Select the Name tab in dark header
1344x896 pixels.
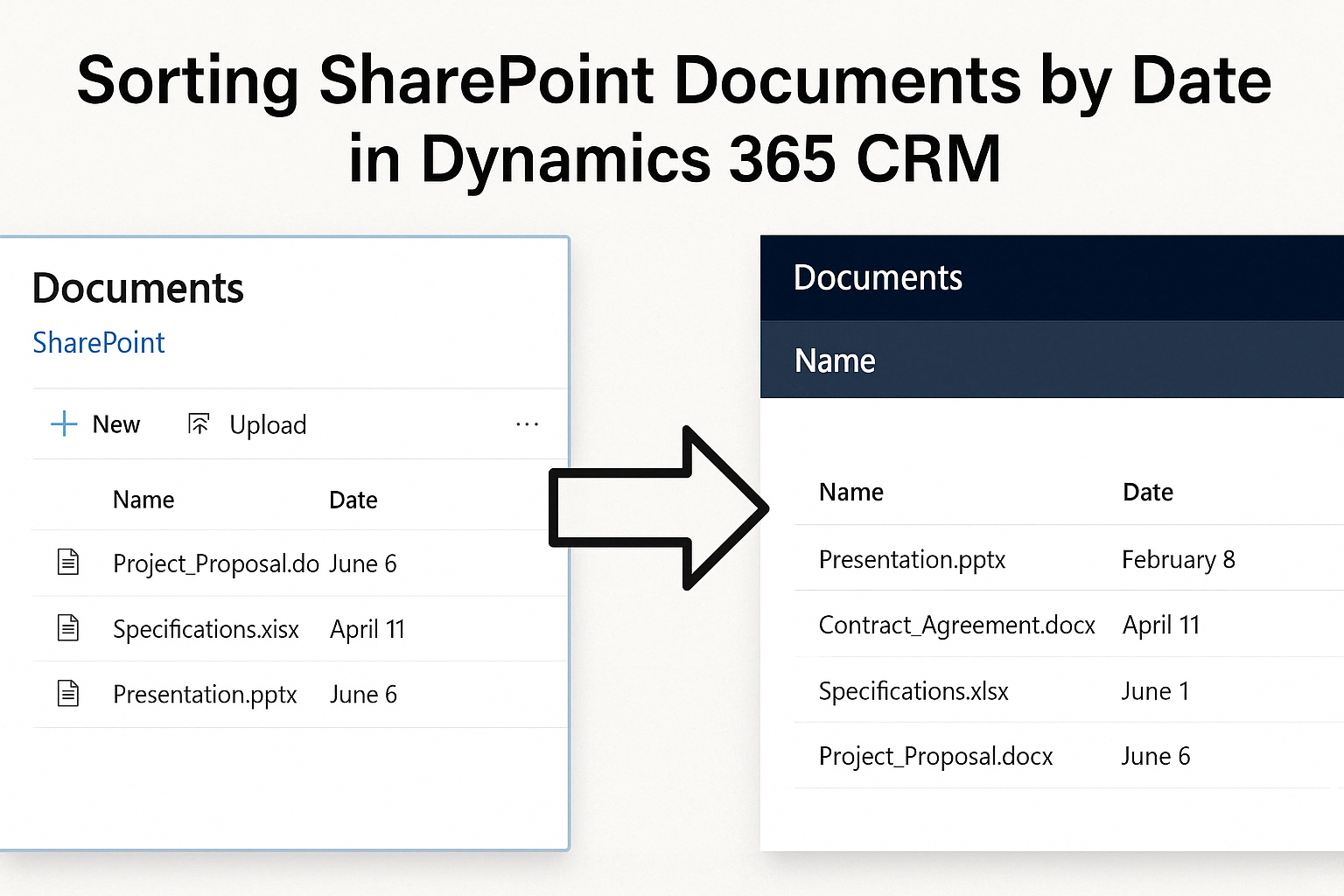point(835,360)
